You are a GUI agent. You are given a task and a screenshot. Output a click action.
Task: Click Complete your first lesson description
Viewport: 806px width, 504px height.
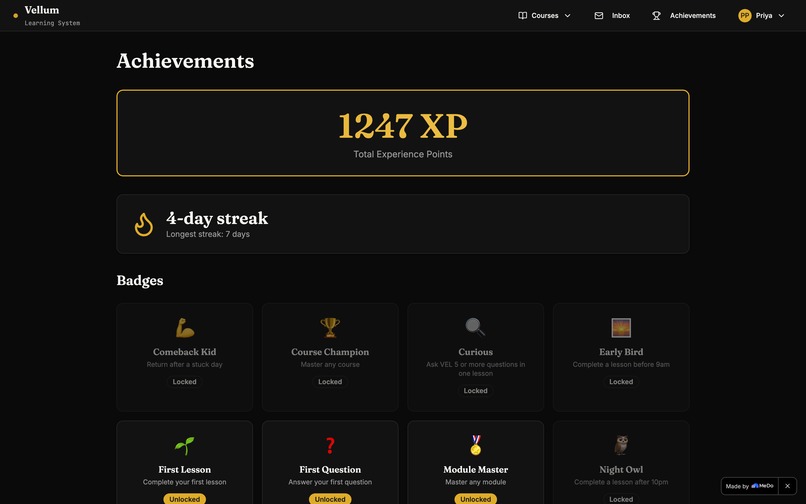tap(185, 482)
